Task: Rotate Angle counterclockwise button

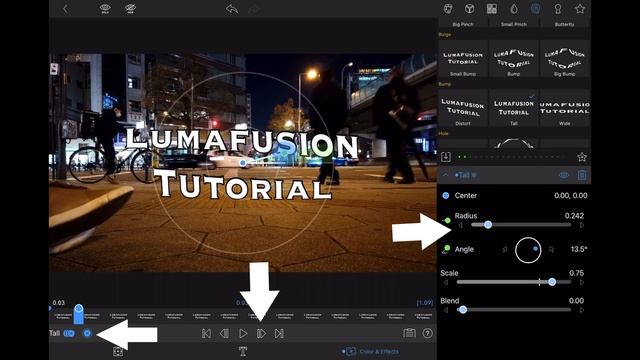Action: pyautogui.click(x=505, y=249)
